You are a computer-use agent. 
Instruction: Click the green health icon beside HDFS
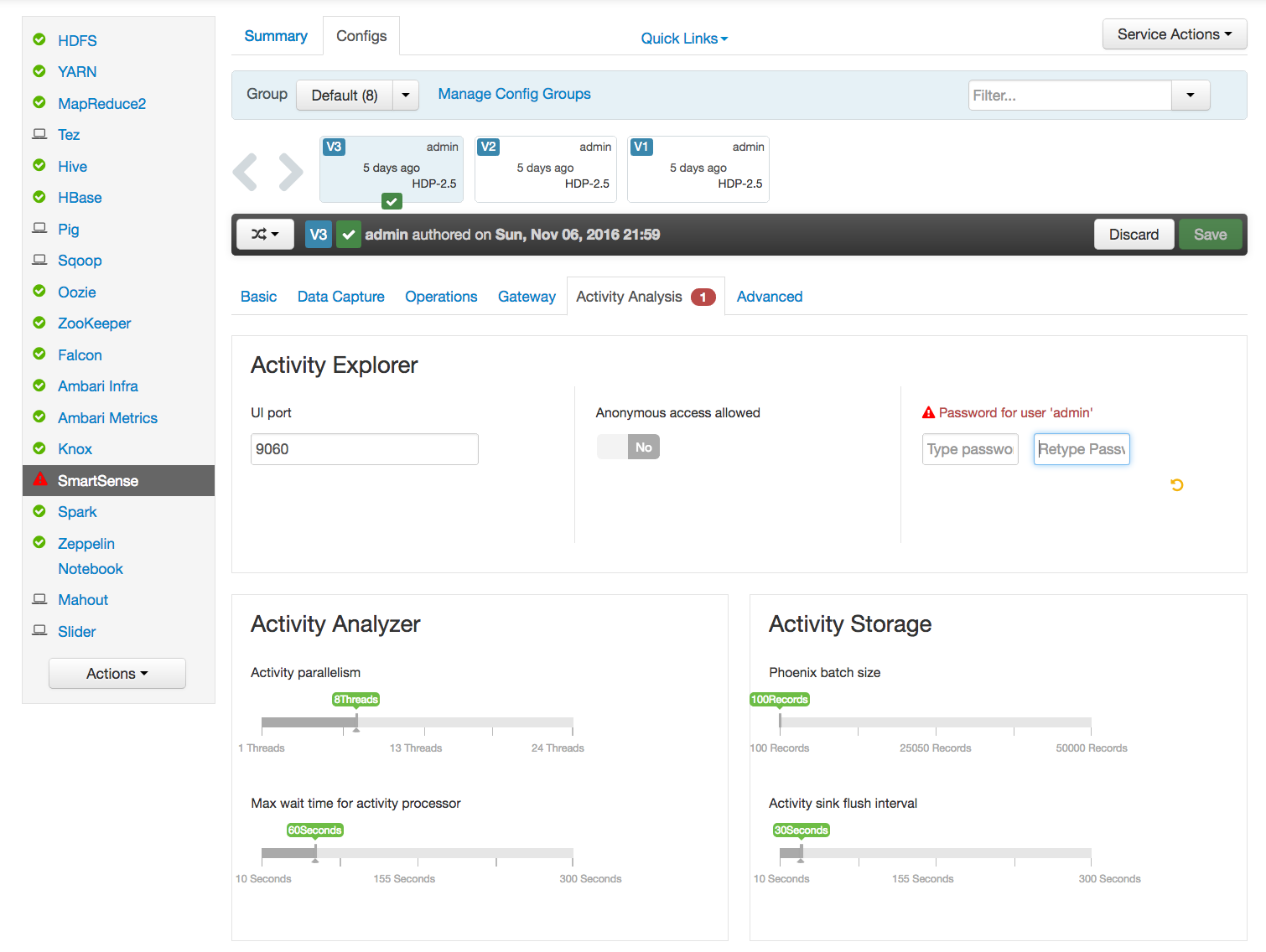click(x=39, y=39)
